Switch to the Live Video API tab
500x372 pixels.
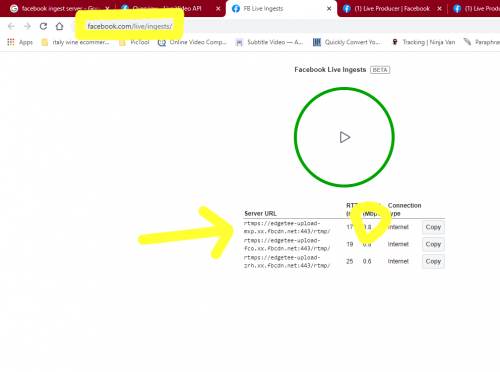[x=168, y=9]
